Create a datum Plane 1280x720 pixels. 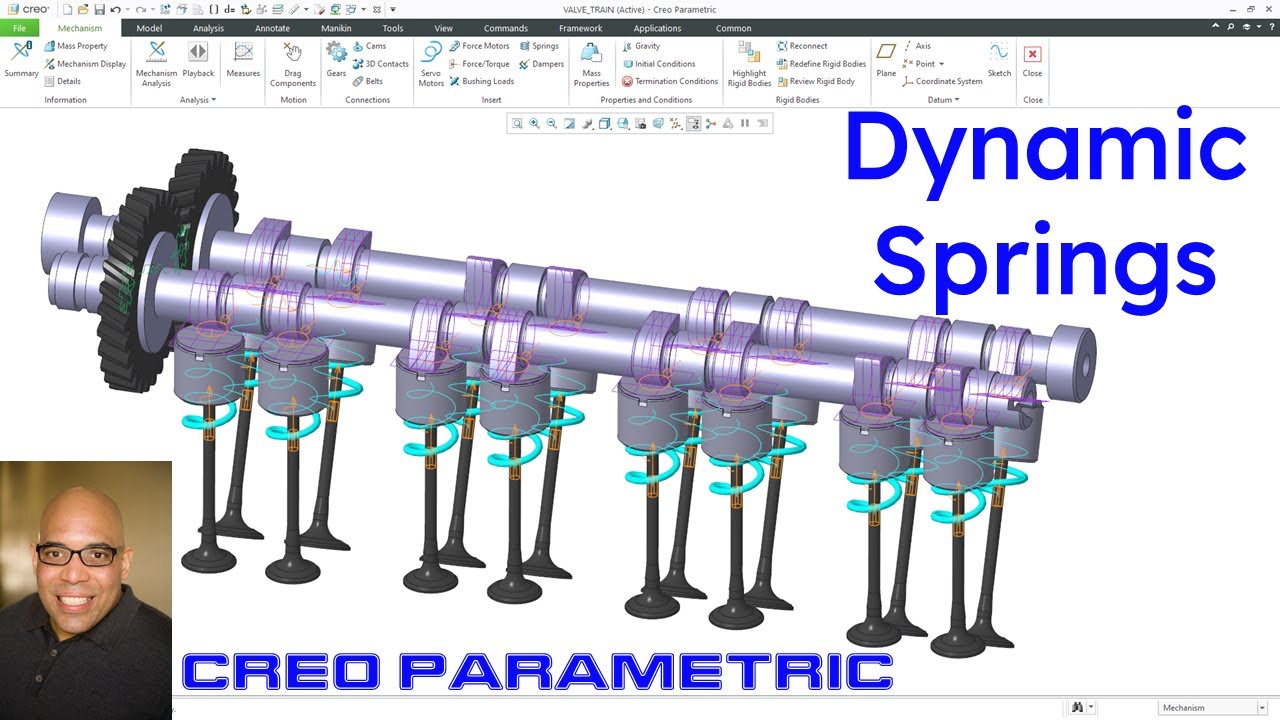pos(886,61)
